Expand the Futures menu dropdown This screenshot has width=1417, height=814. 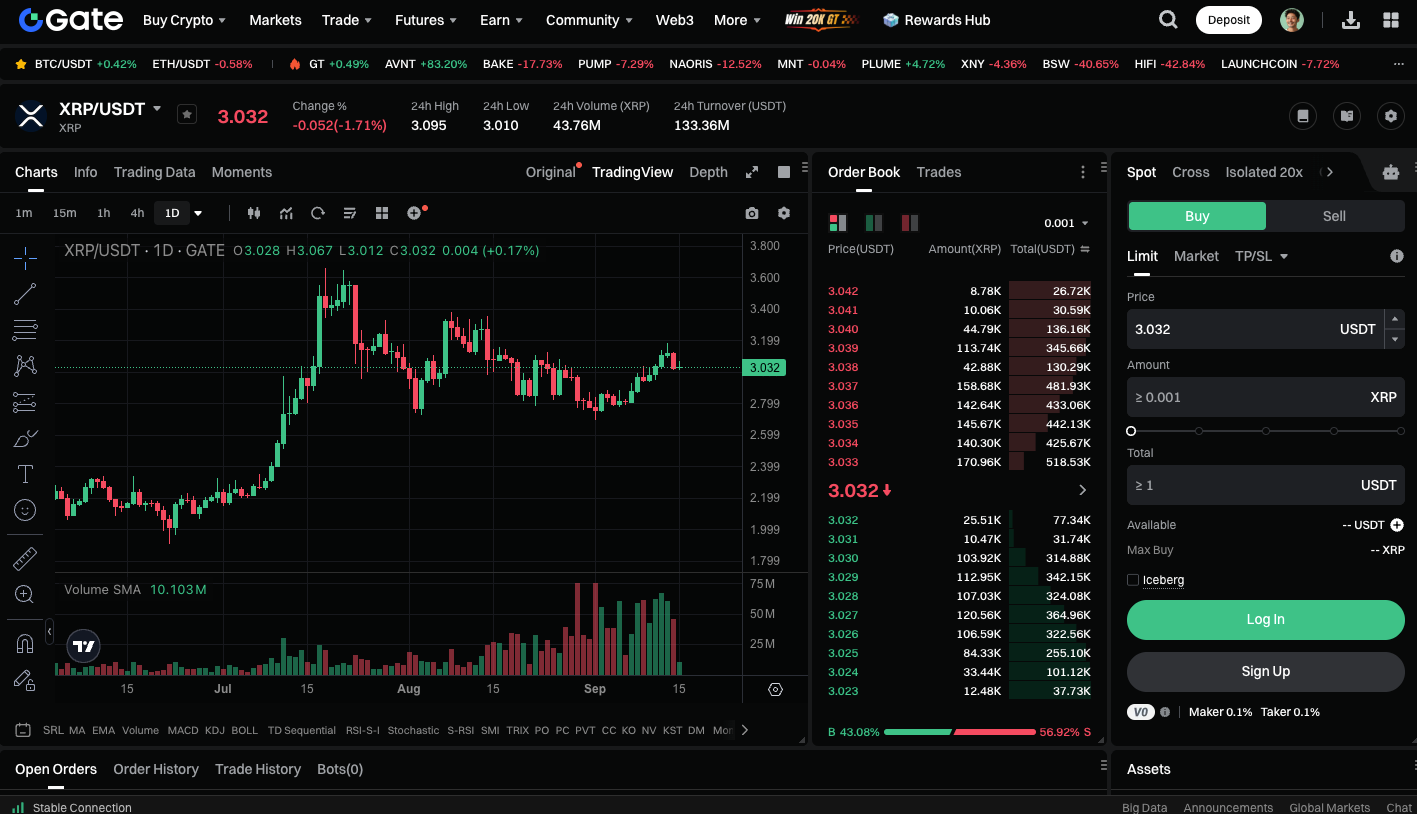(426, 20)
